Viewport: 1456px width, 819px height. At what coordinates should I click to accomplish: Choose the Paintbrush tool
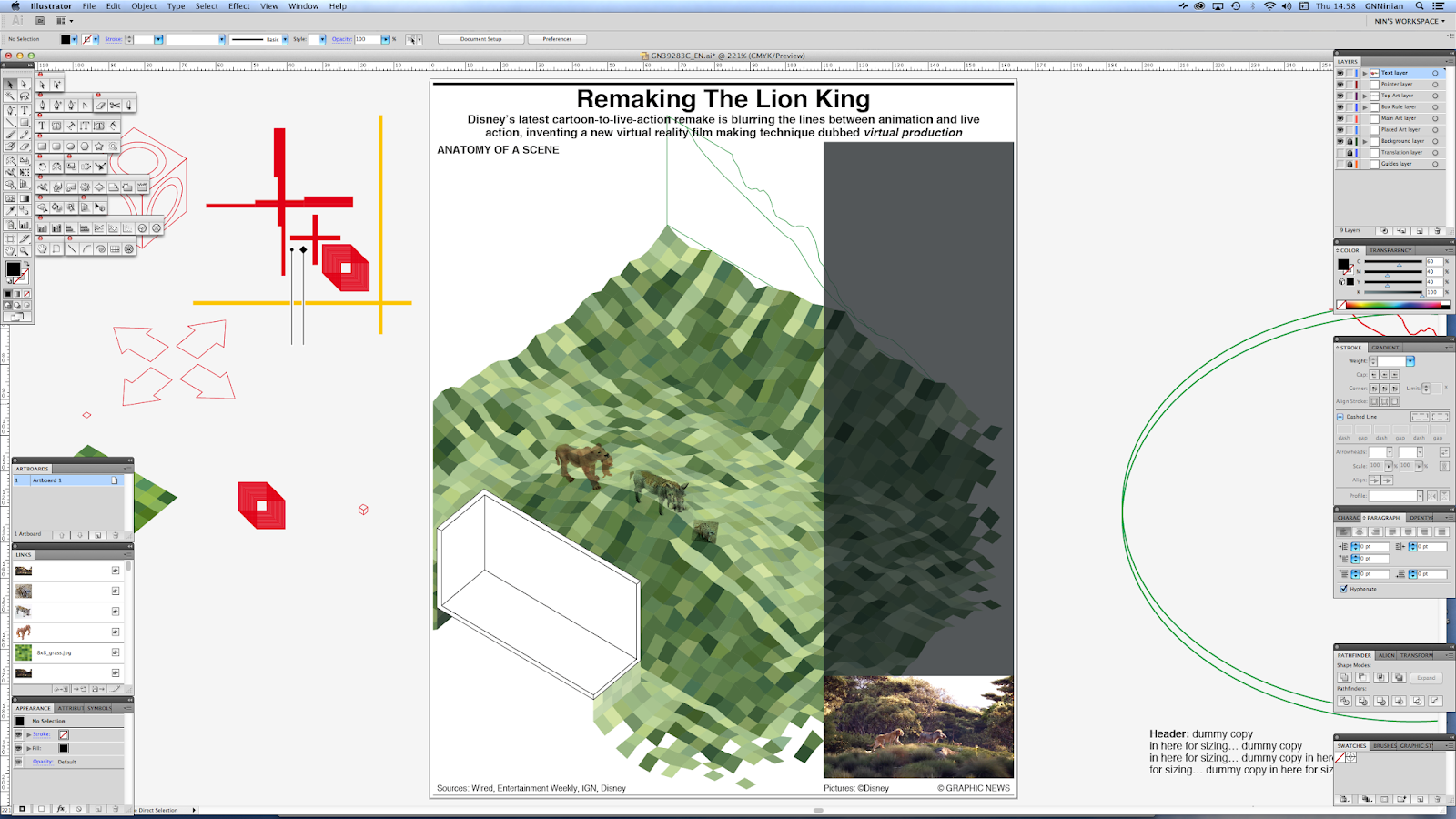tap(11, 136)
